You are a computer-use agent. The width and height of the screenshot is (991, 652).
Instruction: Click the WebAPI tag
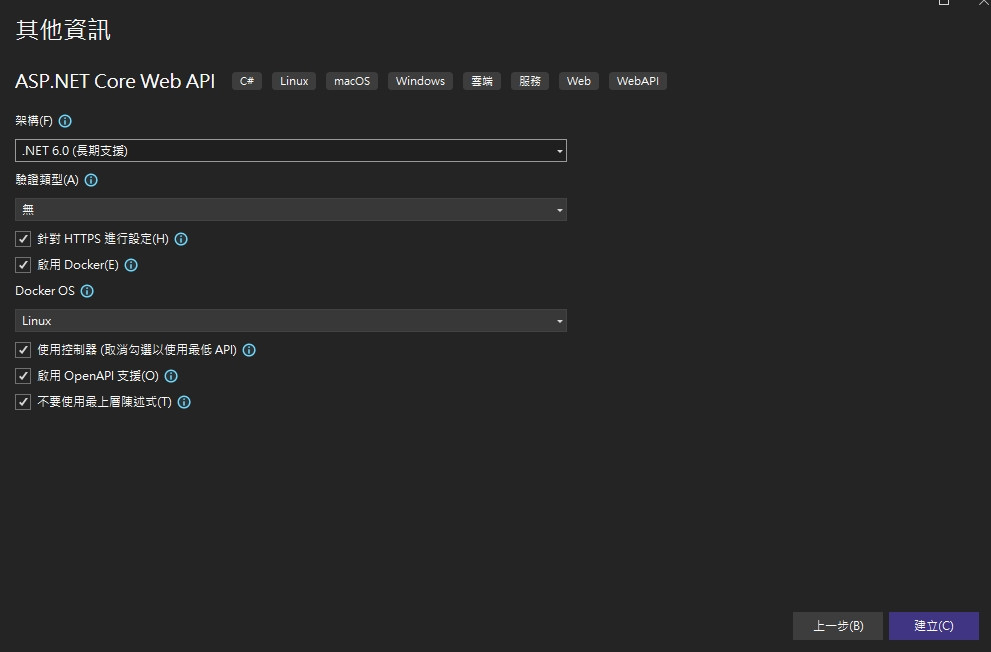pos(638,81)
